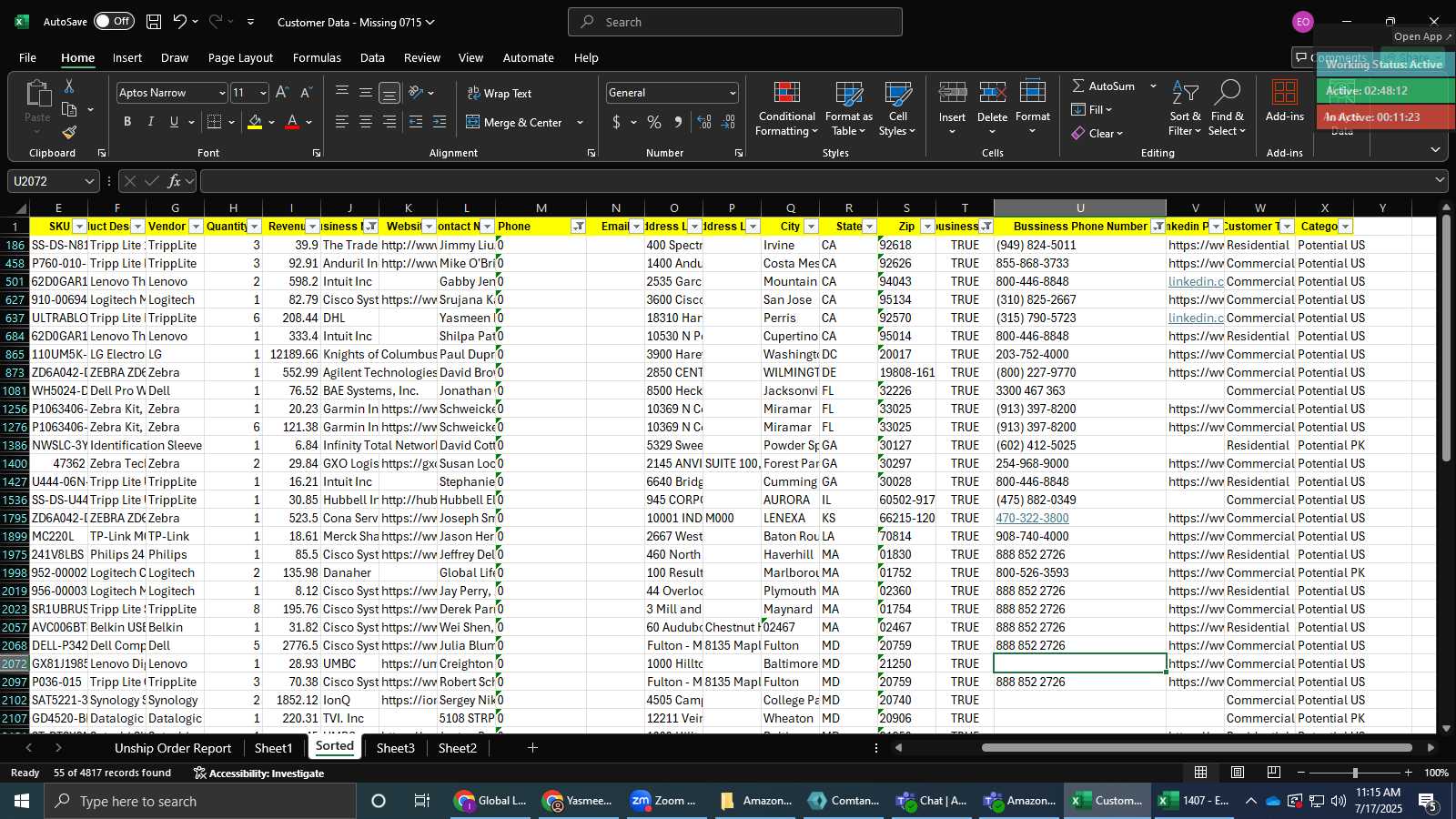Toggle Wrap Text
Viewport: 1456px width, 819px height.
click(500, 93)
